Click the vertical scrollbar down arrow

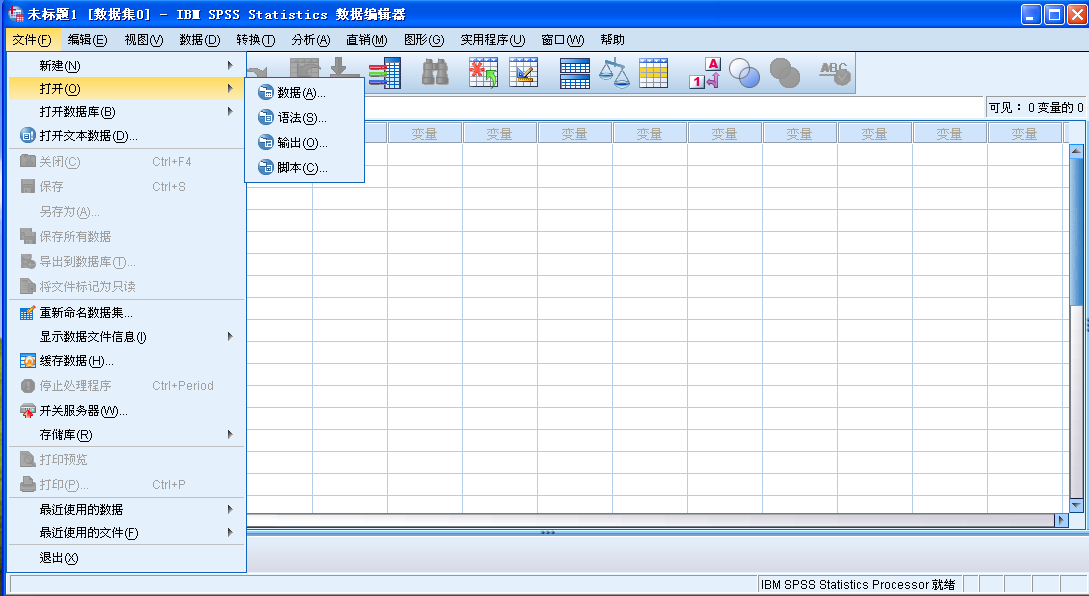pyautogui.click(x=1076, y=505)
